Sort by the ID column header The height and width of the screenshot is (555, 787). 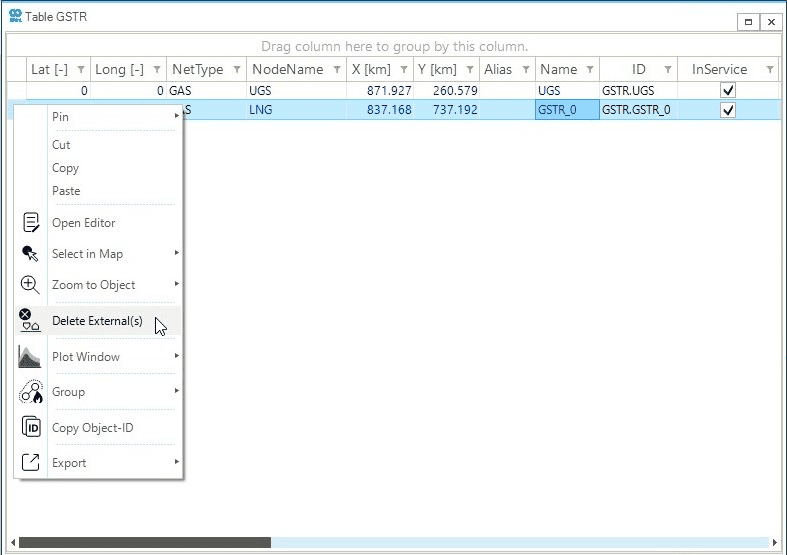click(x=638, y=69)
